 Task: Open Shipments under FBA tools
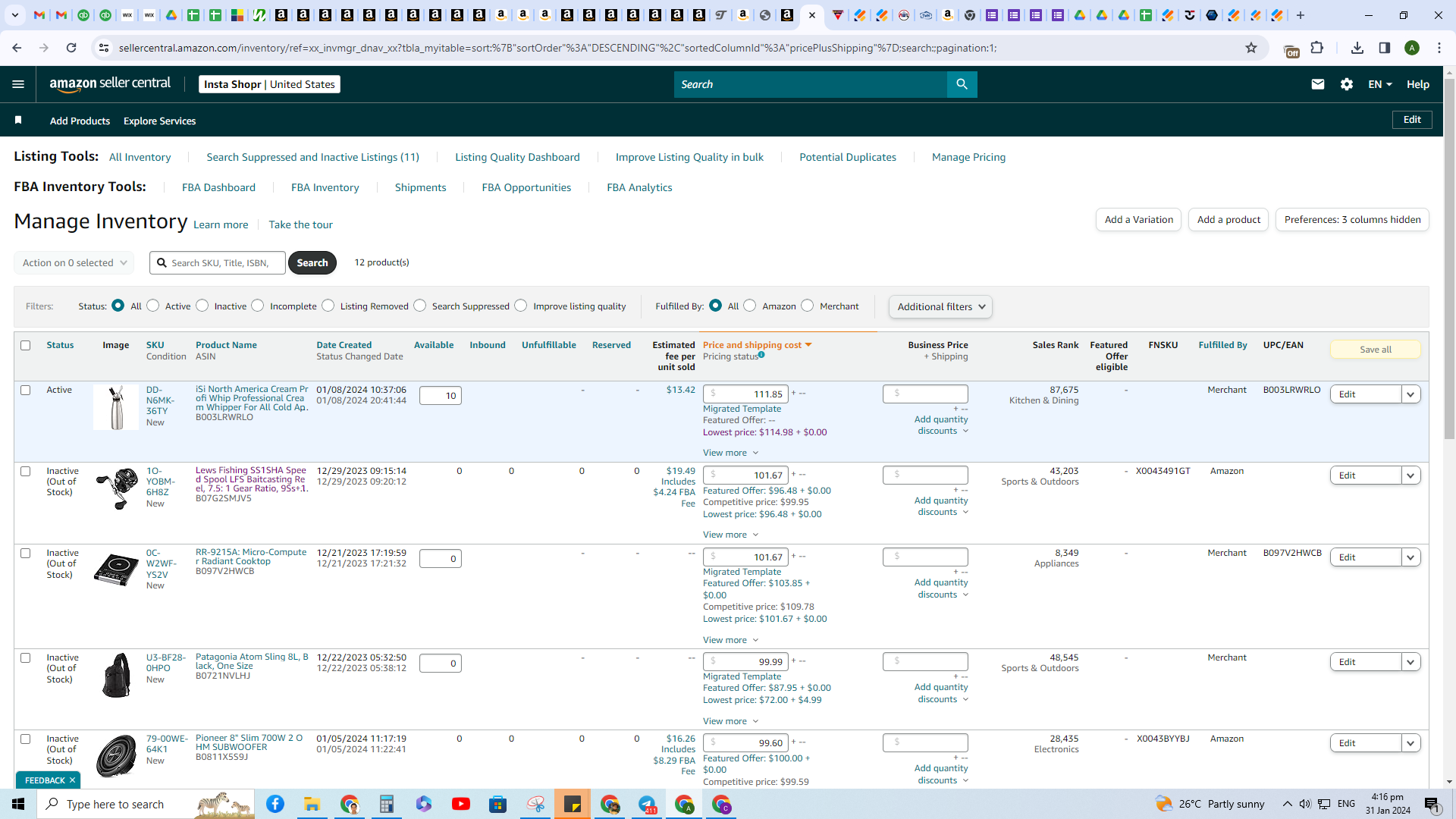[420, 187]
